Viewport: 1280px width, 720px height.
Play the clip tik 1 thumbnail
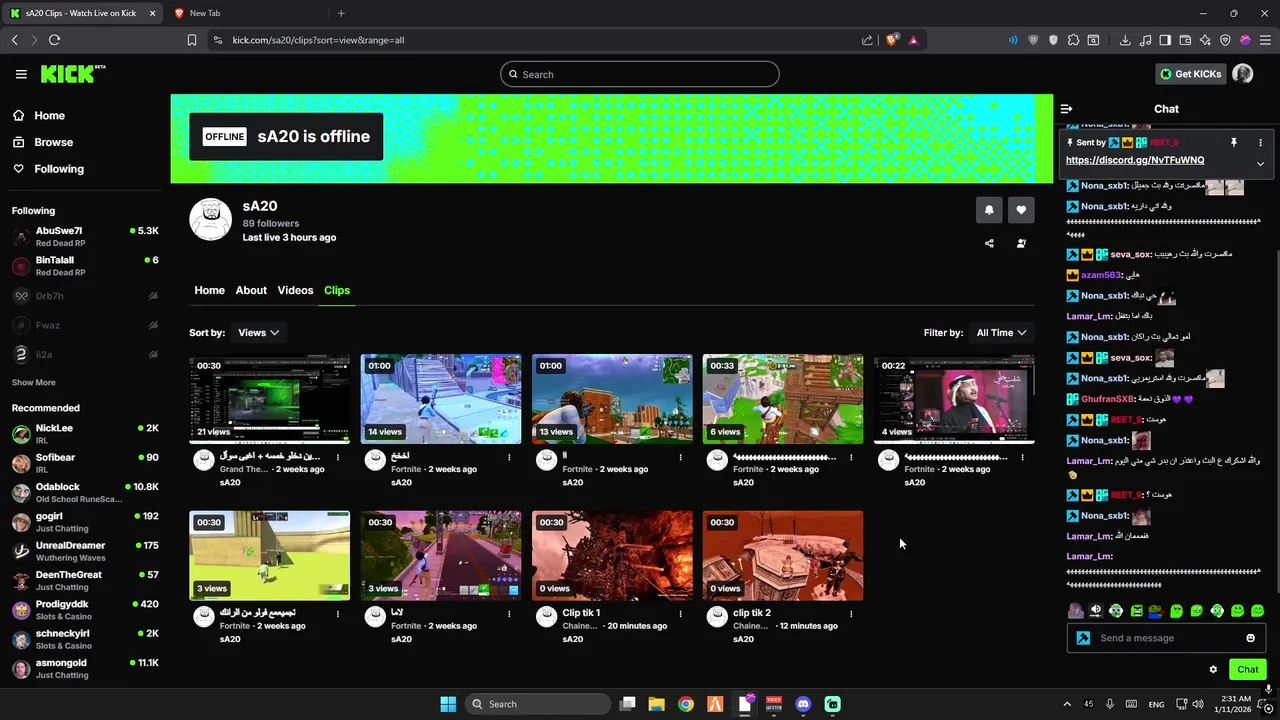(x=612, y=556)
